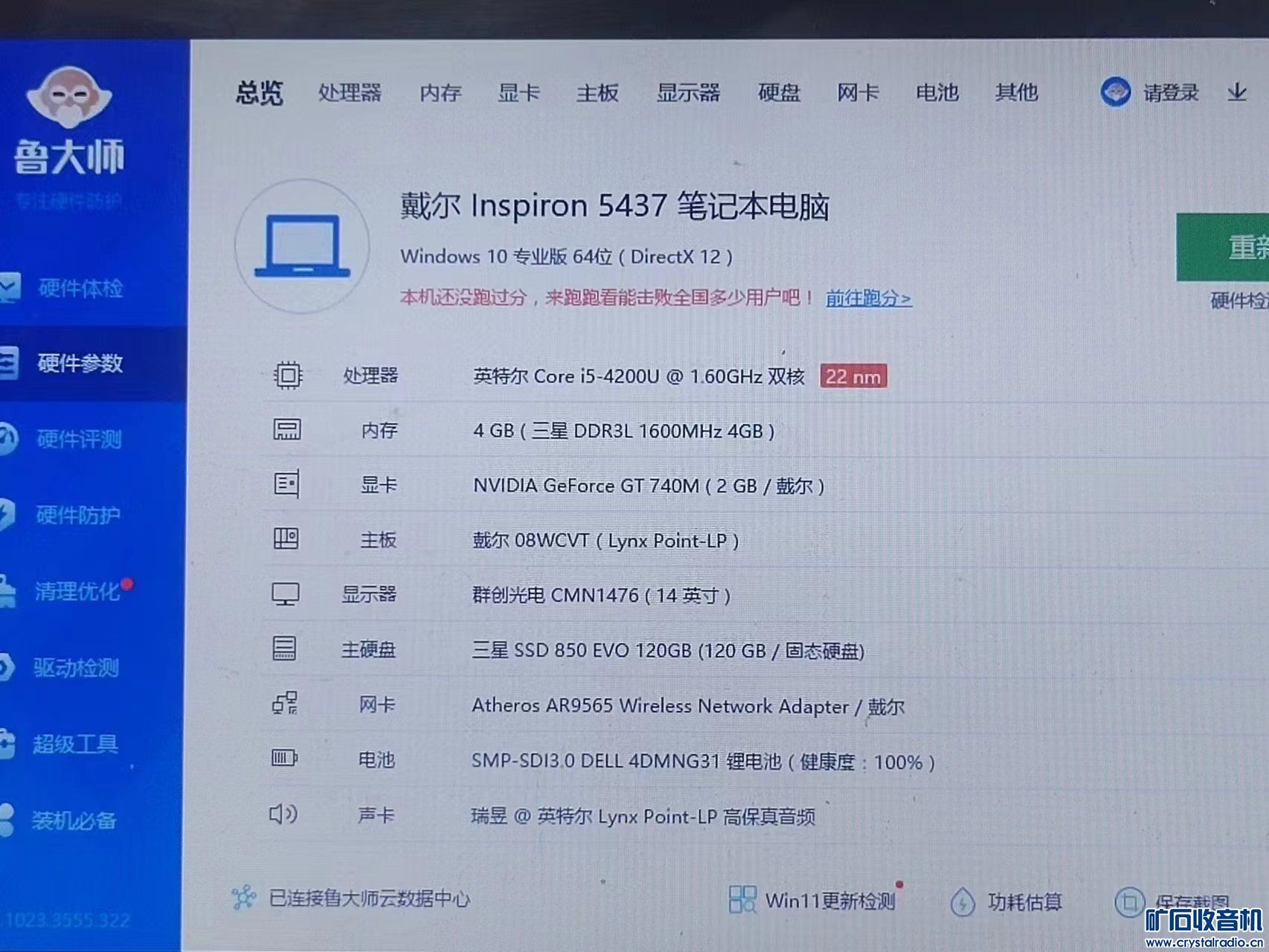Open 硬件评测 in the sidebar
The height and width of the screenshot is (952, 1269).
(79, 440)
